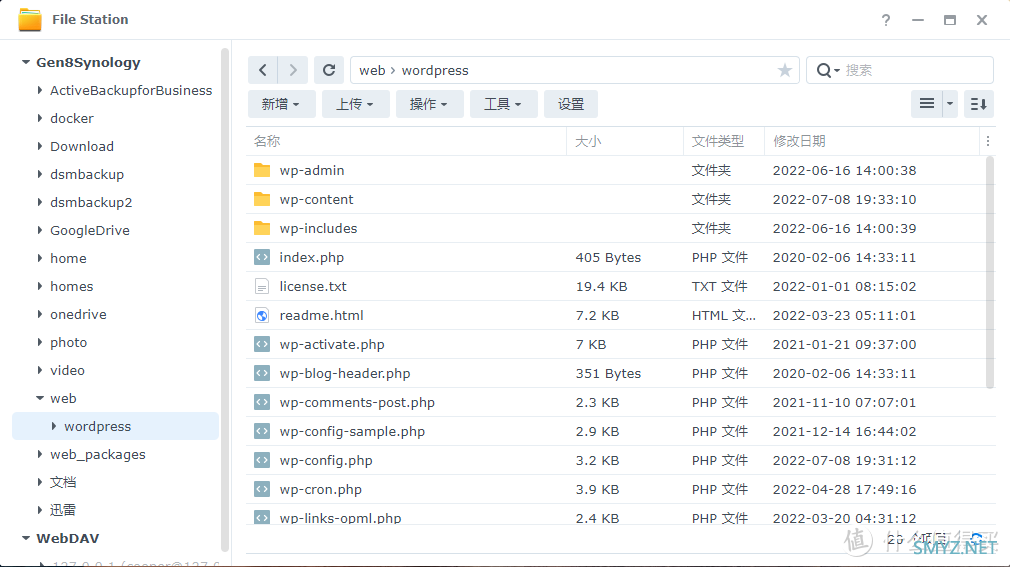Screen dimensions: 1010x567
Task: Go forward with the right arrow button
Action: click(293, 70)
